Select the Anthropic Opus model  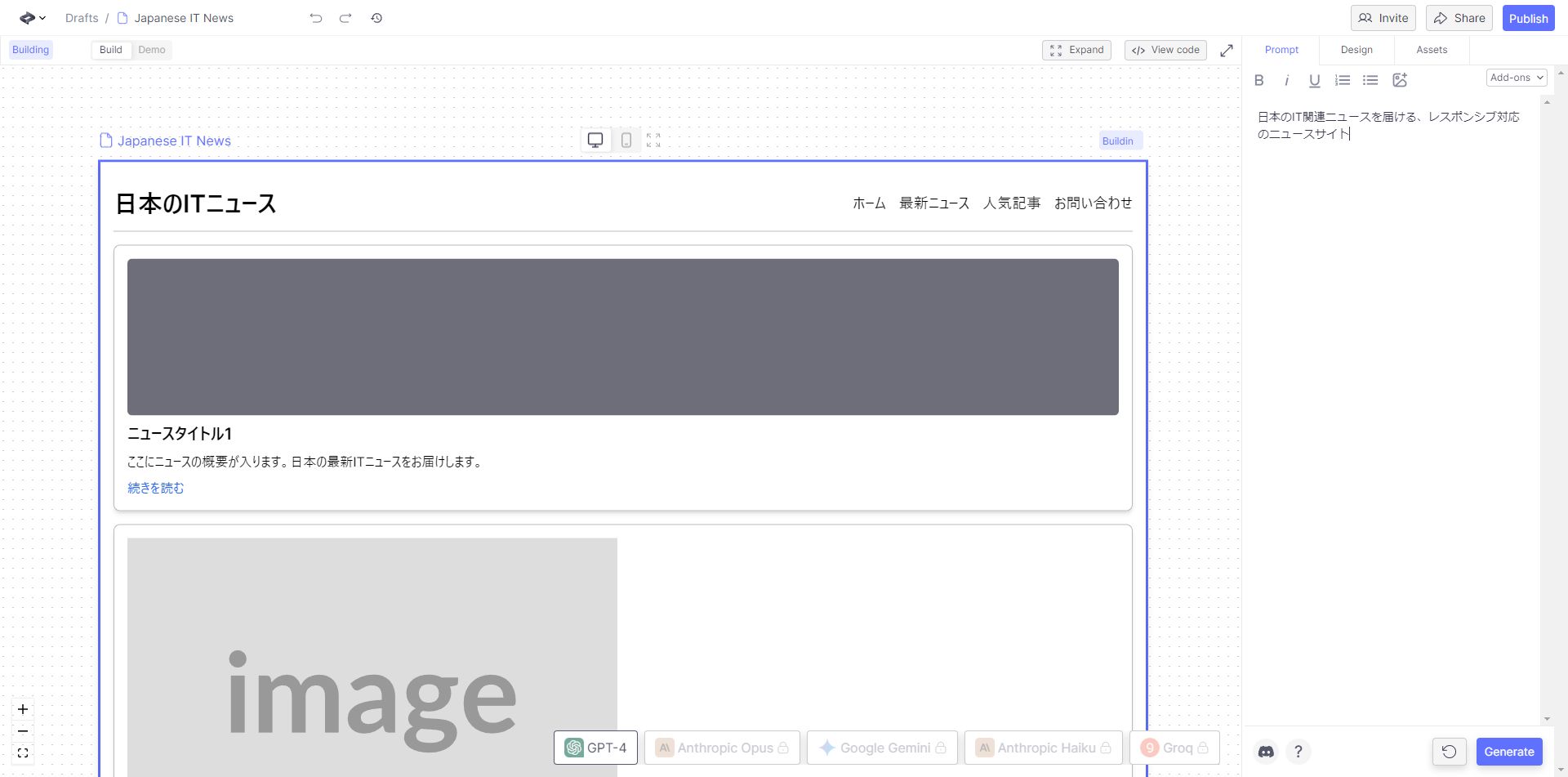click(721, 747)
